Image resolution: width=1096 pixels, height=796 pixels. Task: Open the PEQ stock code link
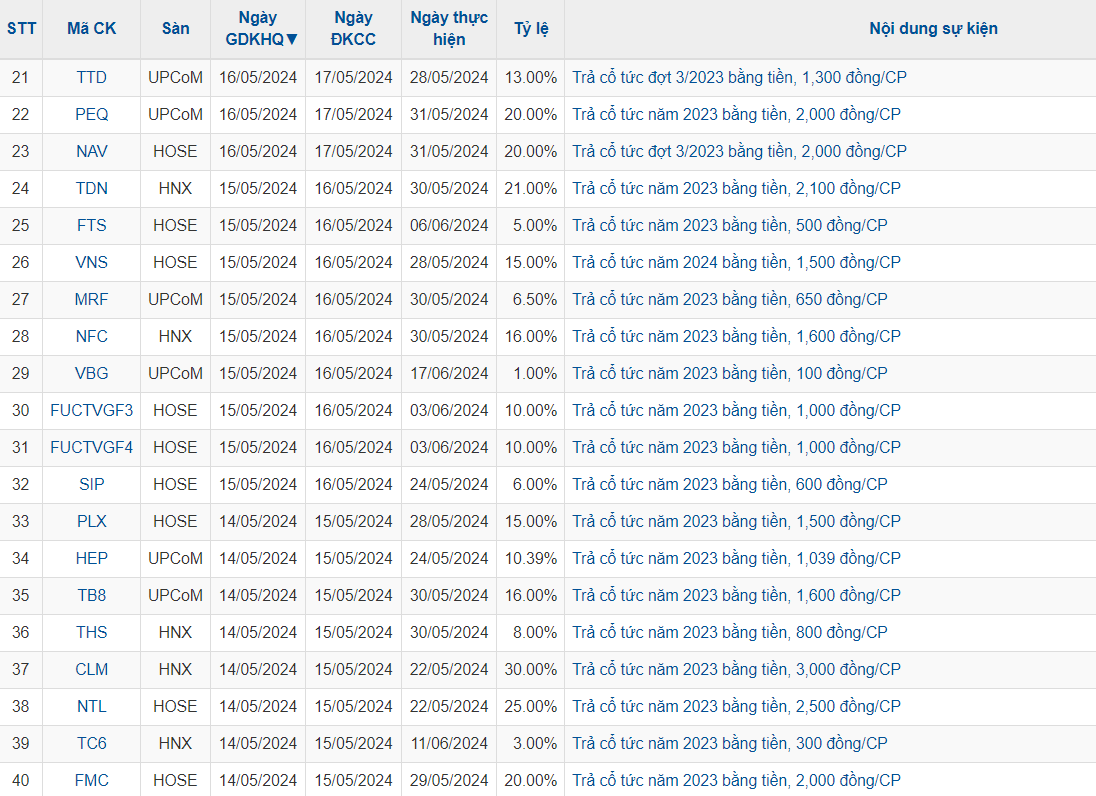[x=91, y=114]
